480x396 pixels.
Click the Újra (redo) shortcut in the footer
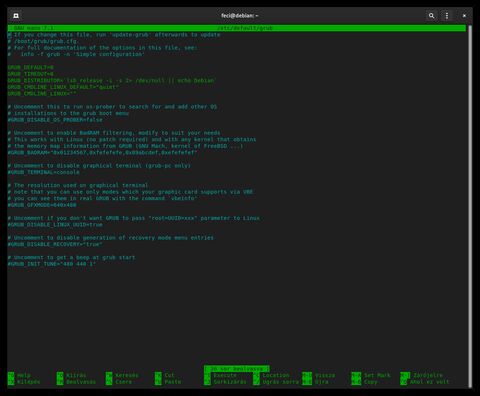[x=315, y=382]
